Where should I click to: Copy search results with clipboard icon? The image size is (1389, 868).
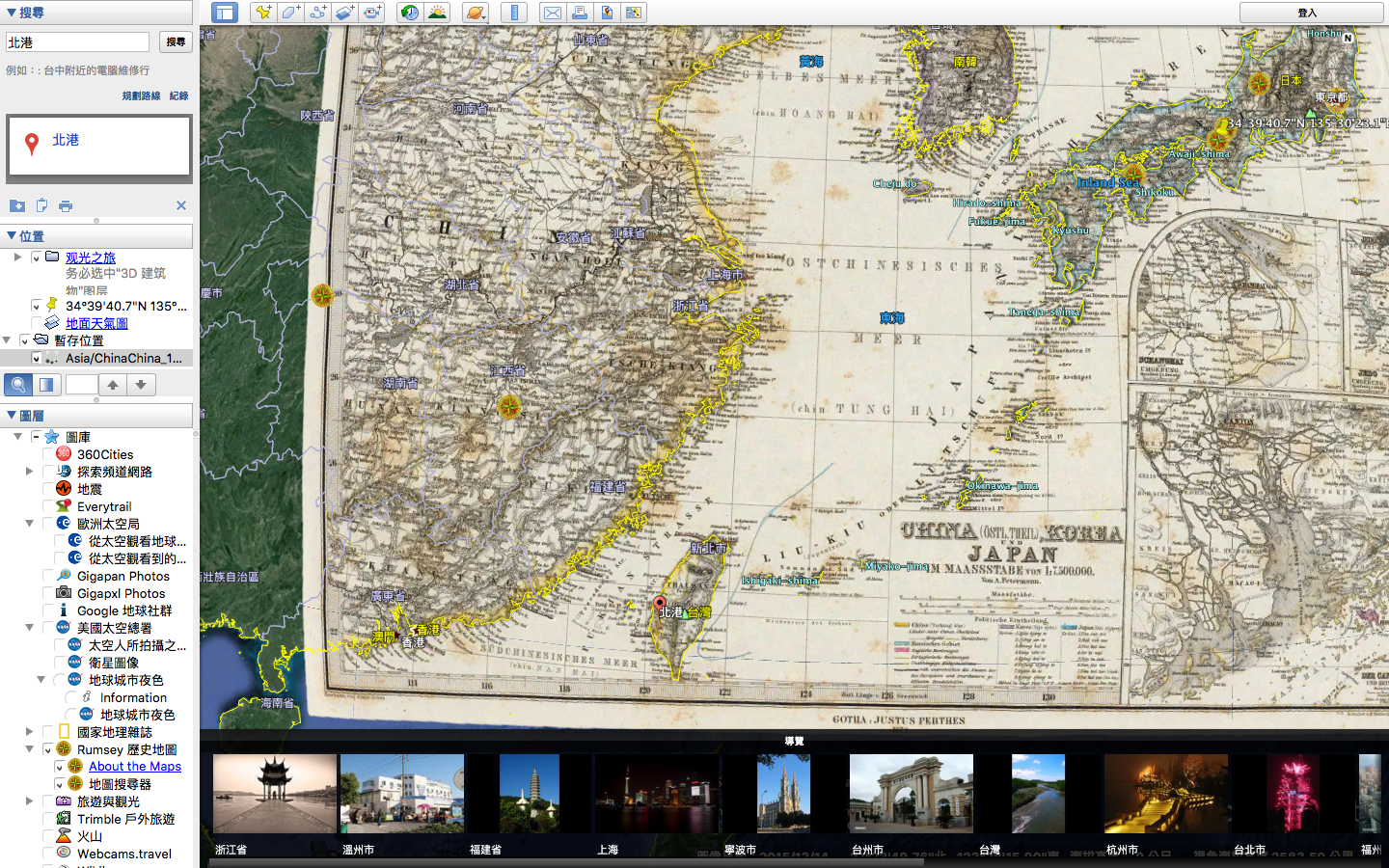[x=41, y=205]
